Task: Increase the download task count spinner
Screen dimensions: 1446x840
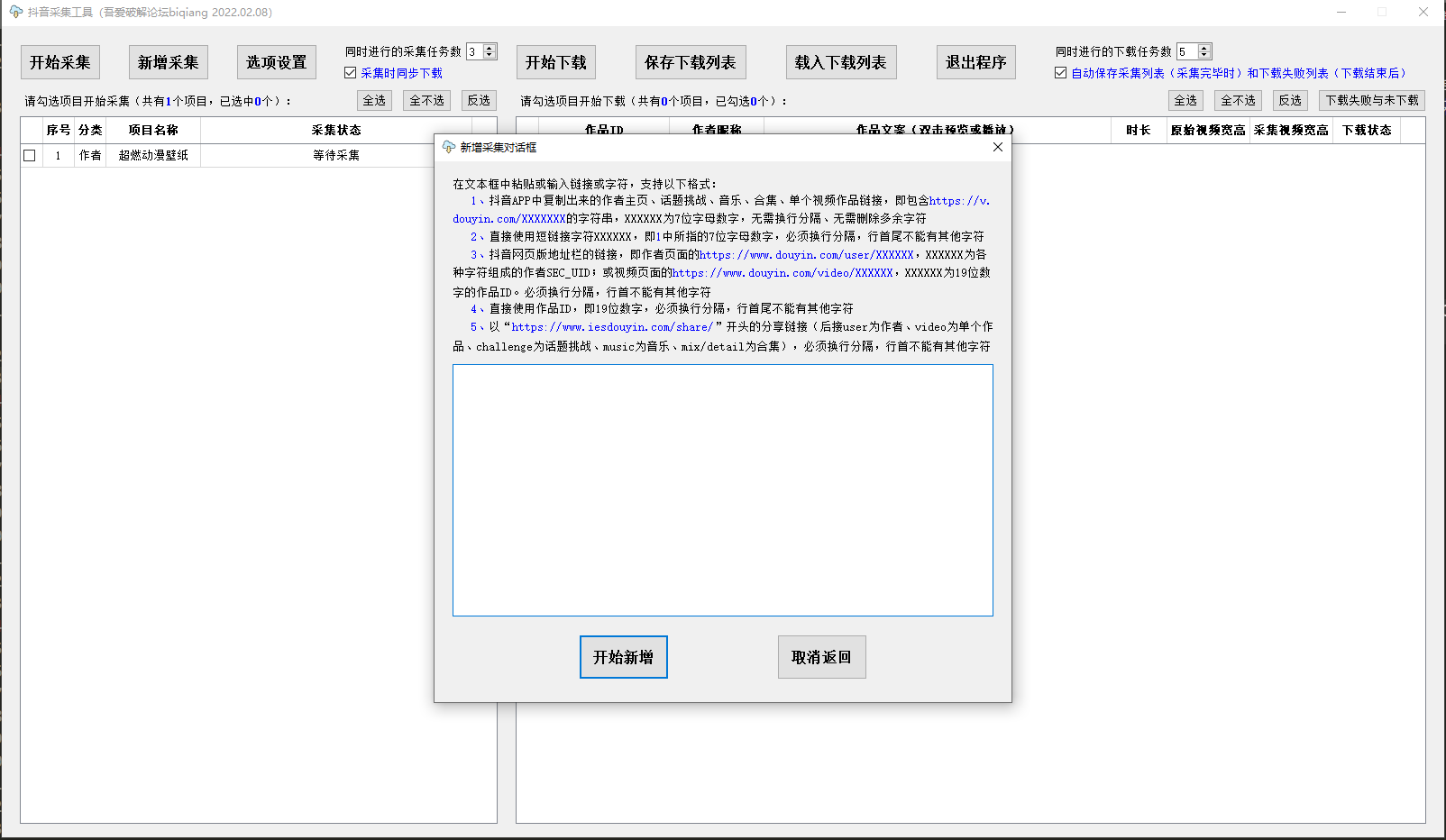Action: pos(1204,48)
